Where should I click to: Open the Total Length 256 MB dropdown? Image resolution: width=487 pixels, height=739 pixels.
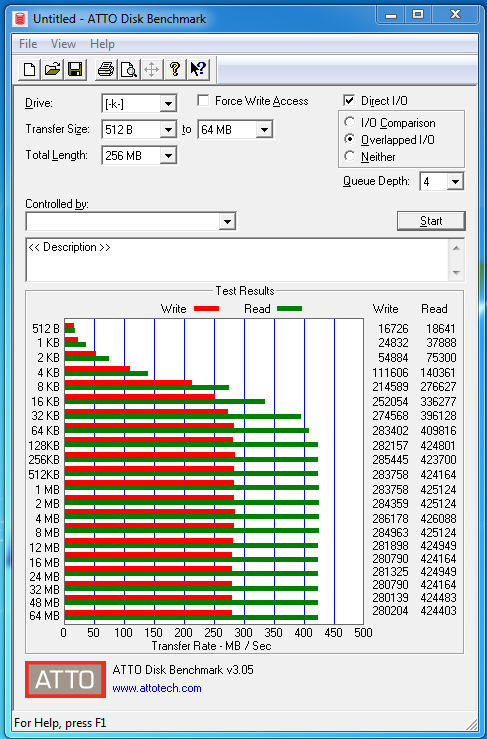[x=168, y=156]
